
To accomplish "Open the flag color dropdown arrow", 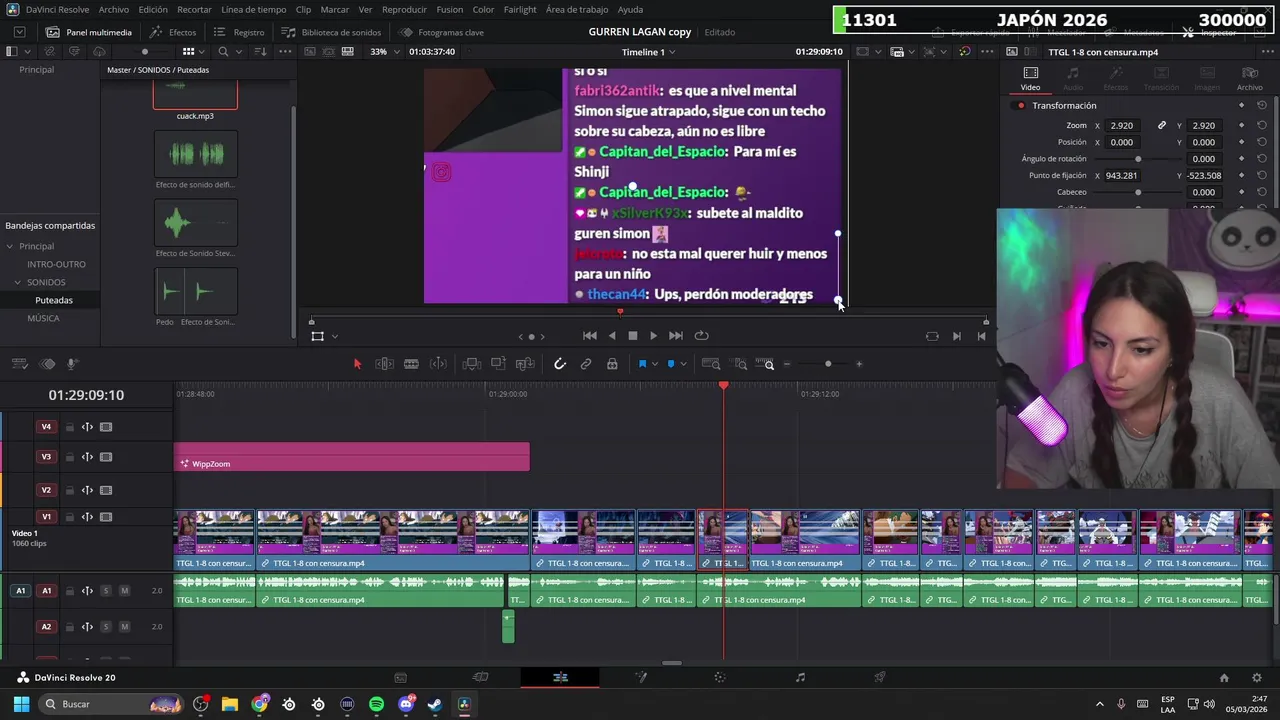I will point(654,364).
